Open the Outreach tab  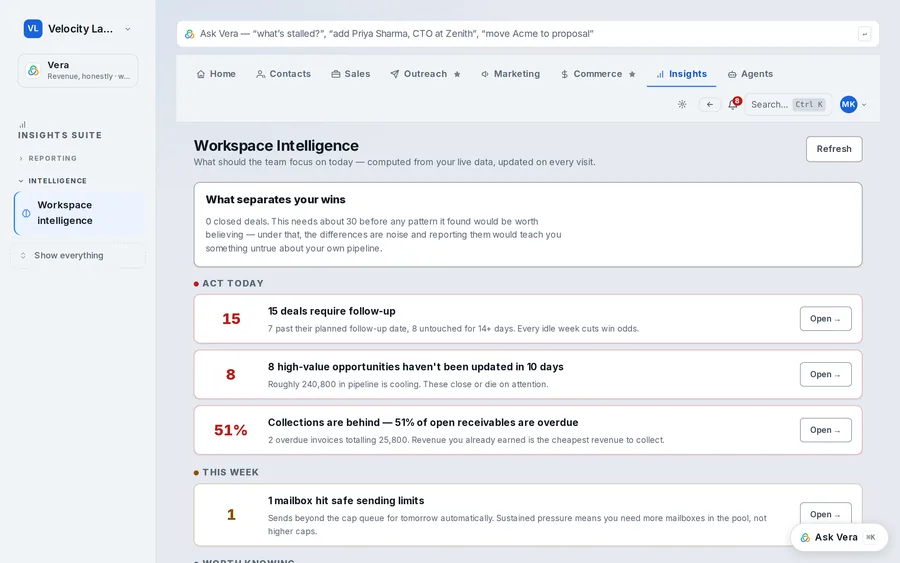[x=418, y=74]
